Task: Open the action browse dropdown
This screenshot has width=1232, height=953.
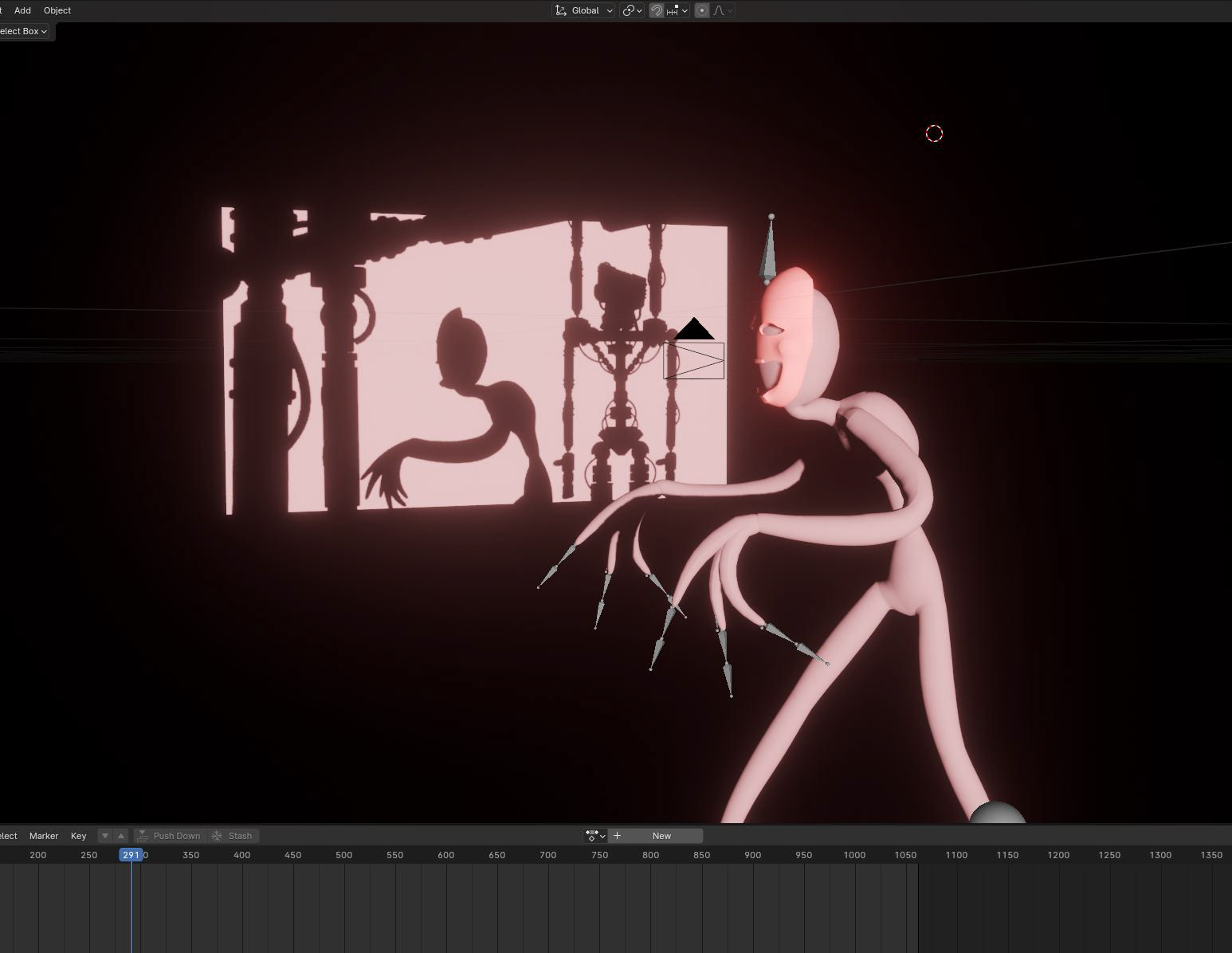Action: (x=595, y=836)
